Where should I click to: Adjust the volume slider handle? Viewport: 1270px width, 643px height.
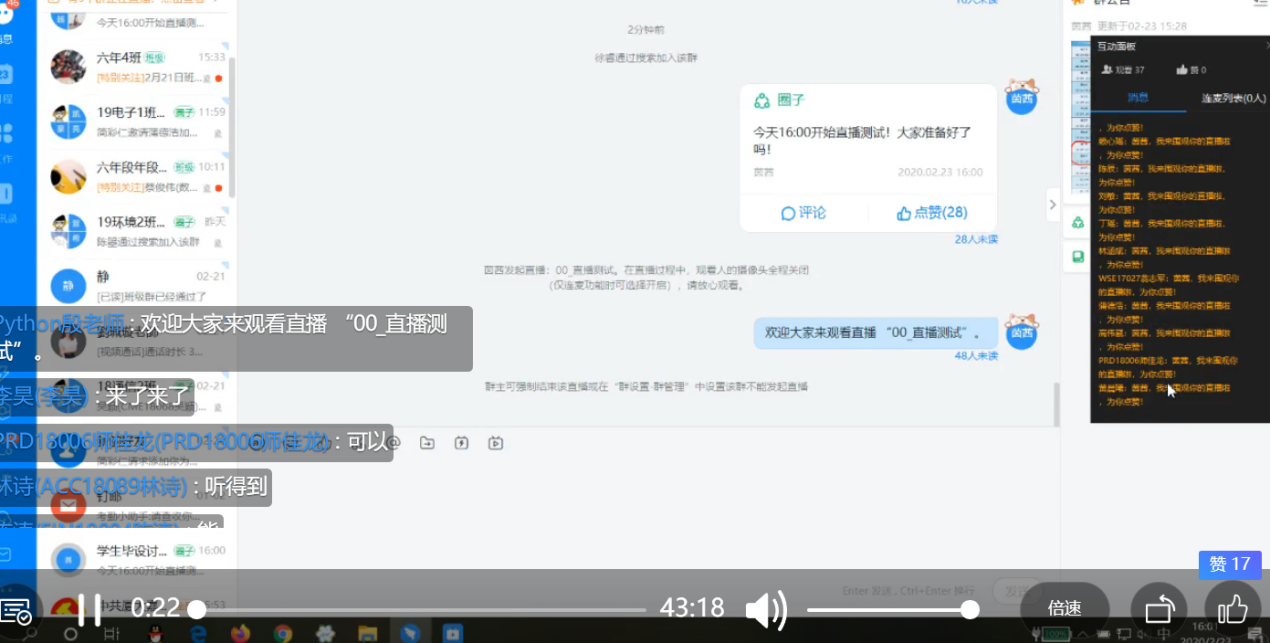969,609
